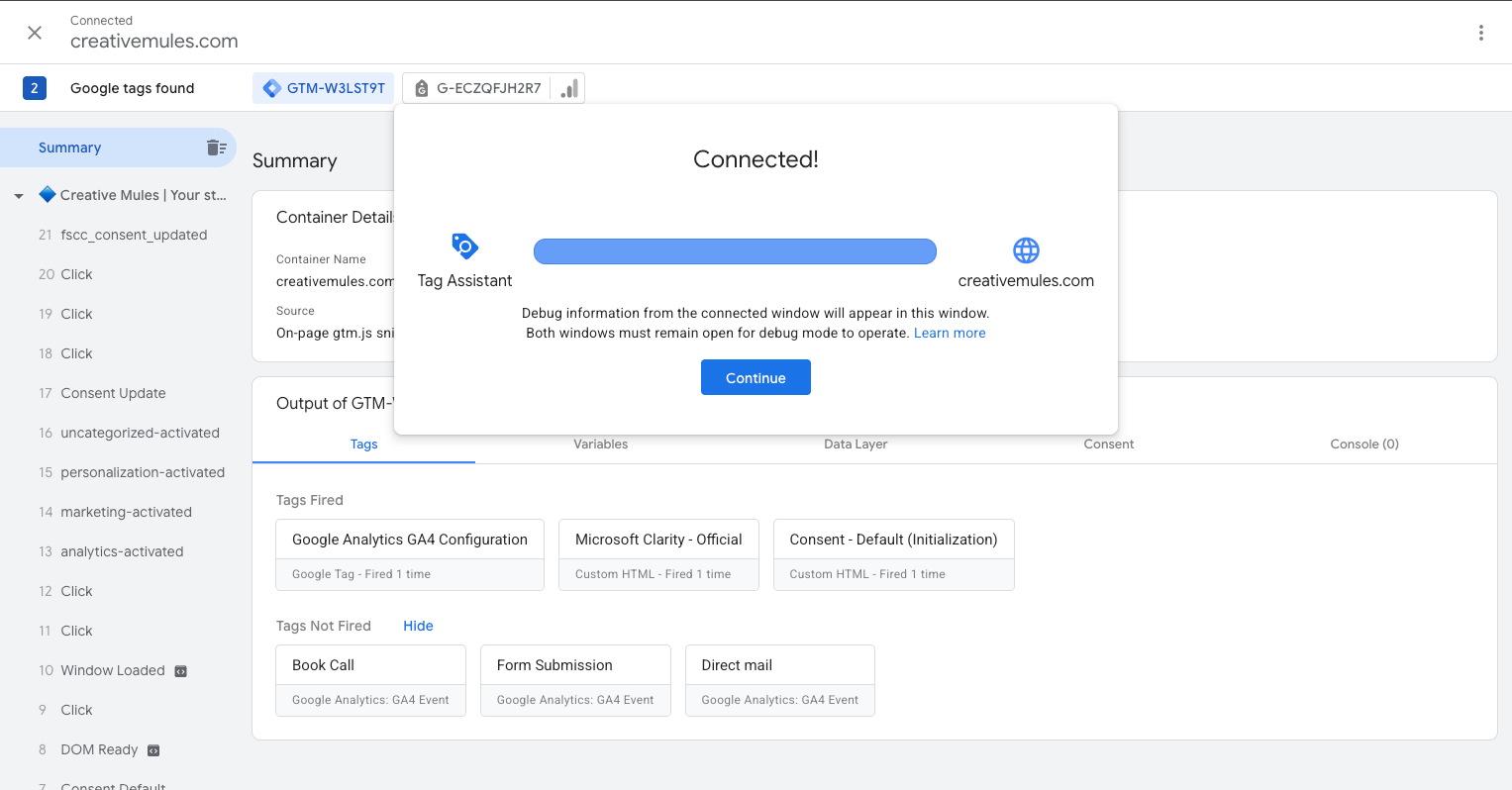Click the 'Tags Fired' section label
This screenshot has width=1512, height=790.
coord(310,500)
